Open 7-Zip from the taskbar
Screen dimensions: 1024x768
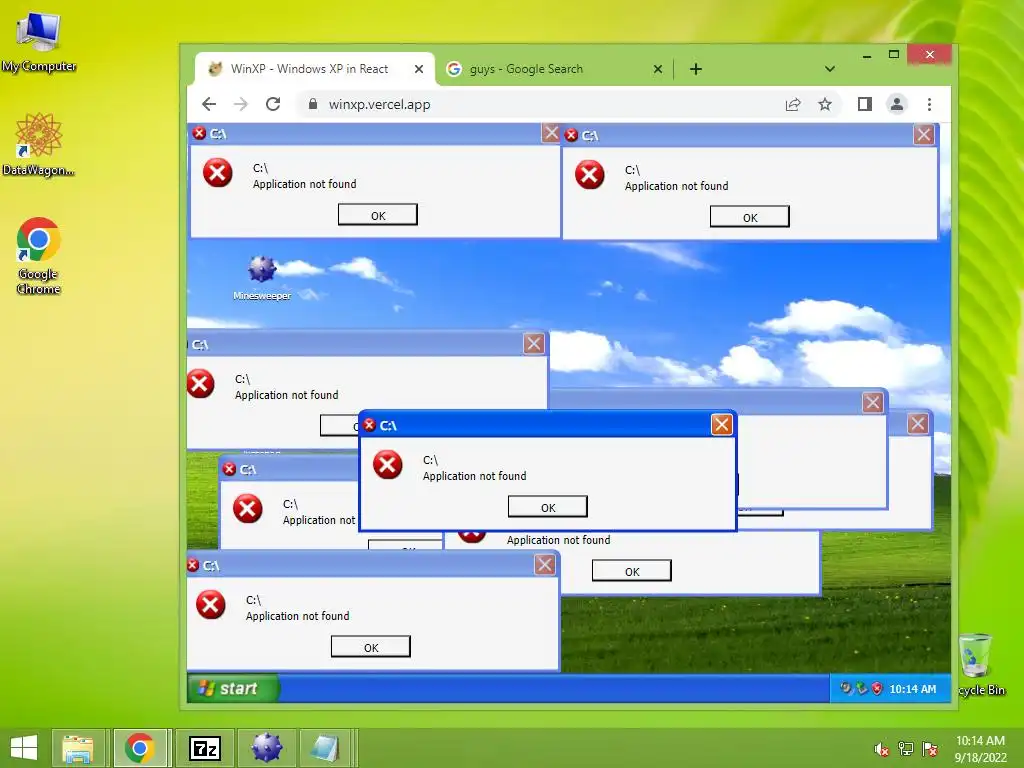[x=204, y=748]
